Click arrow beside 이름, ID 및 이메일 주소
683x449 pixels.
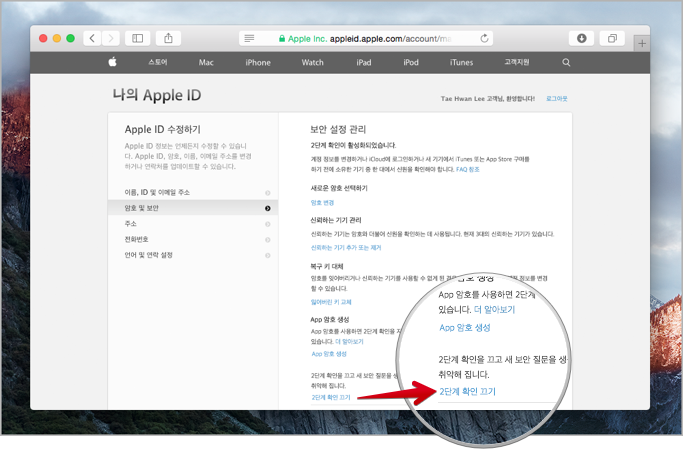pos(267,193)
